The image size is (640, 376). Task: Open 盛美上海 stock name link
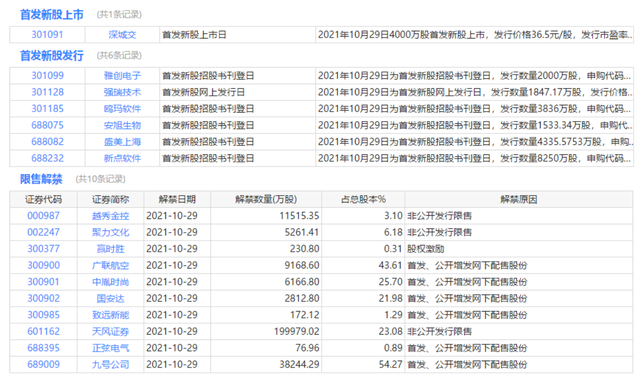pos(122,142)
